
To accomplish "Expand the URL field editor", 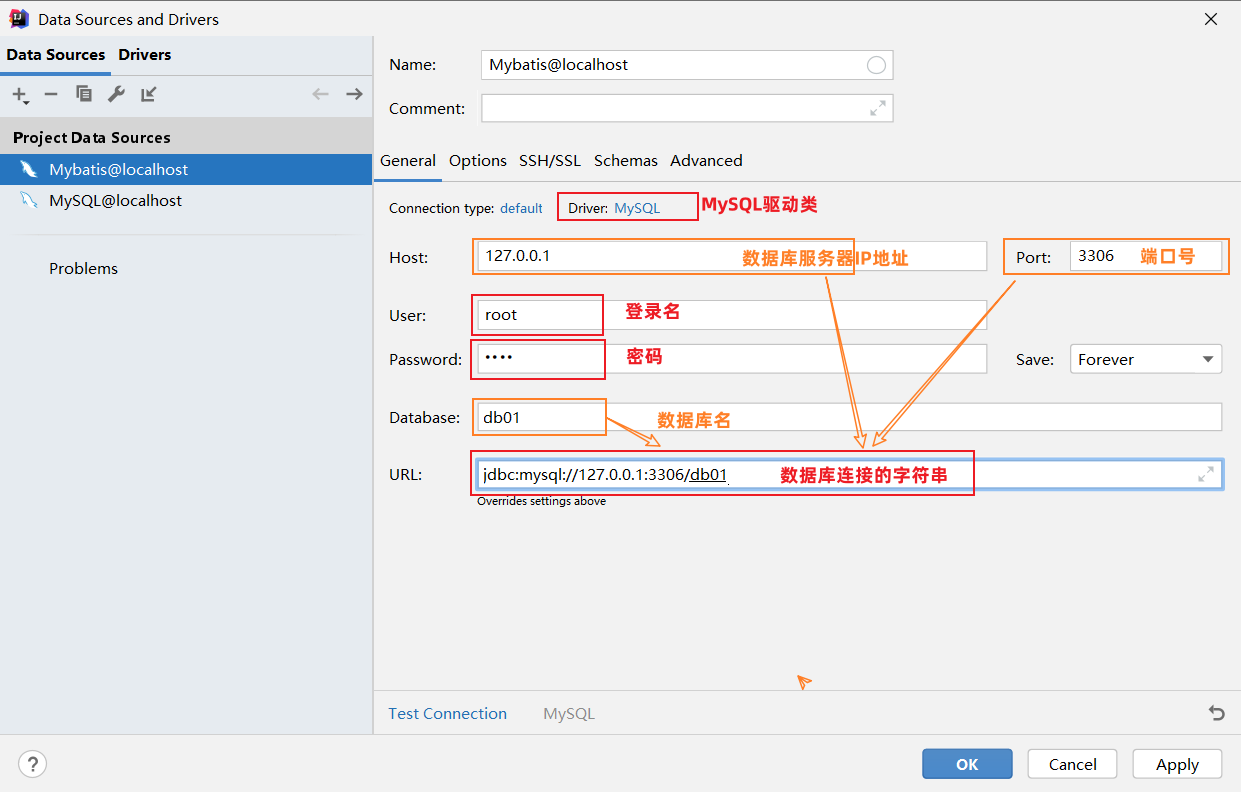I will [1206, 474].
